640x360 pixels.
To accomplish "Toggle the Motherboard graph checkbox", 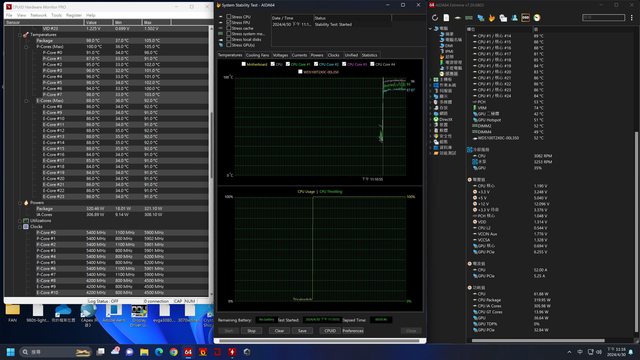I will [x=244, y=64].
